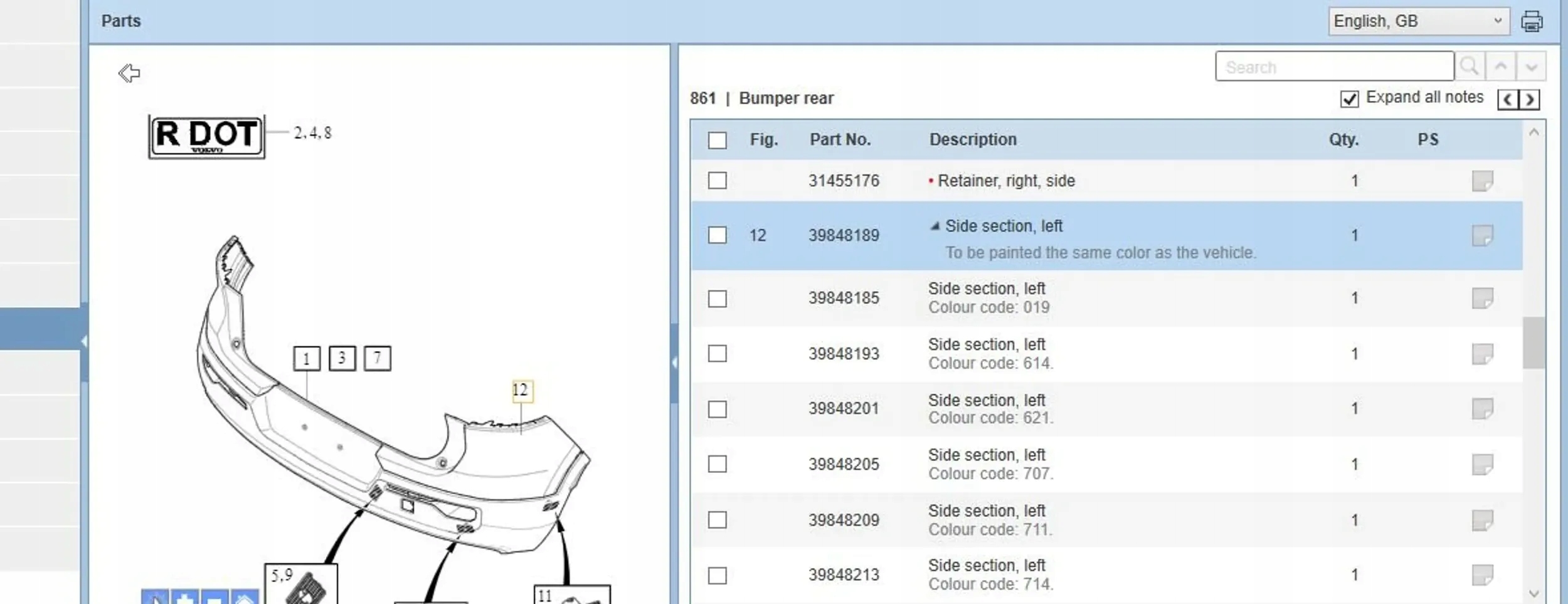The height and width of the screenshot is (604, 1568).
Task: Open note icon for part 39848213
Action: tap(1483, 575)
